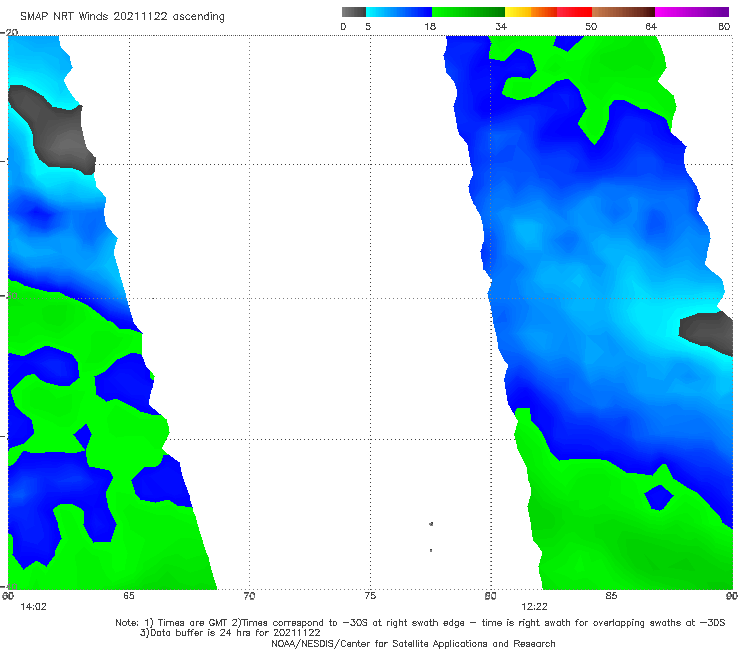The image size is (740, 650).
Task: Click the magenta-purple segment of the colorbar
Action: point(692,12)
